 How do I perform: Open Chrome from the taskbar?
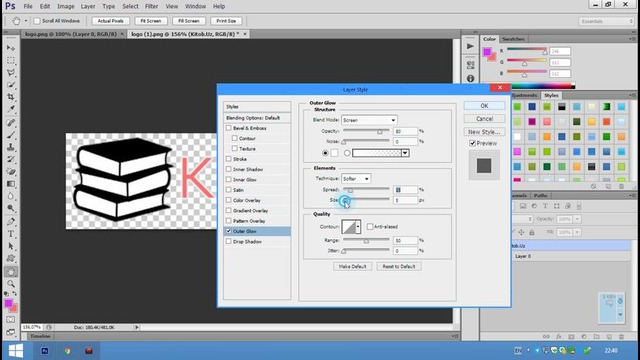coord(67,351)
